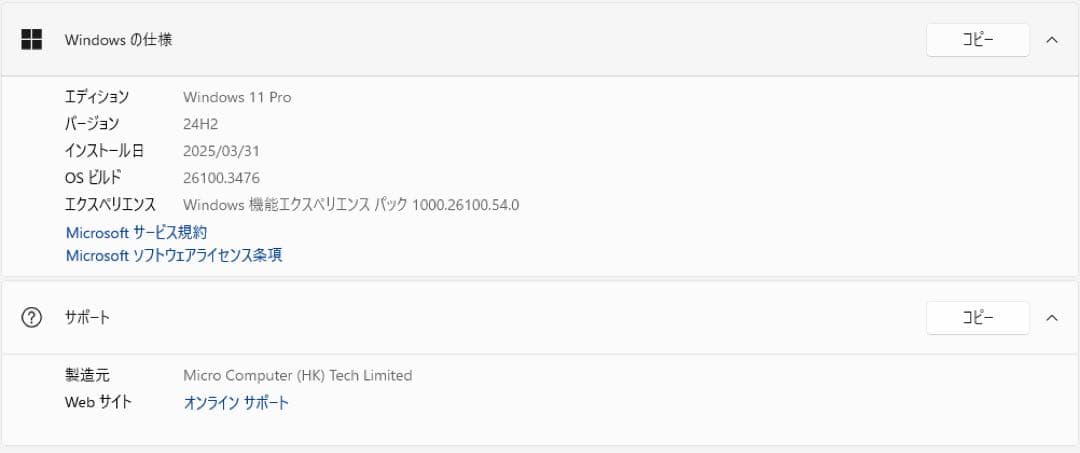Collapse the Windows の仕様 section
The image size is (1080, 453).
1051,40
